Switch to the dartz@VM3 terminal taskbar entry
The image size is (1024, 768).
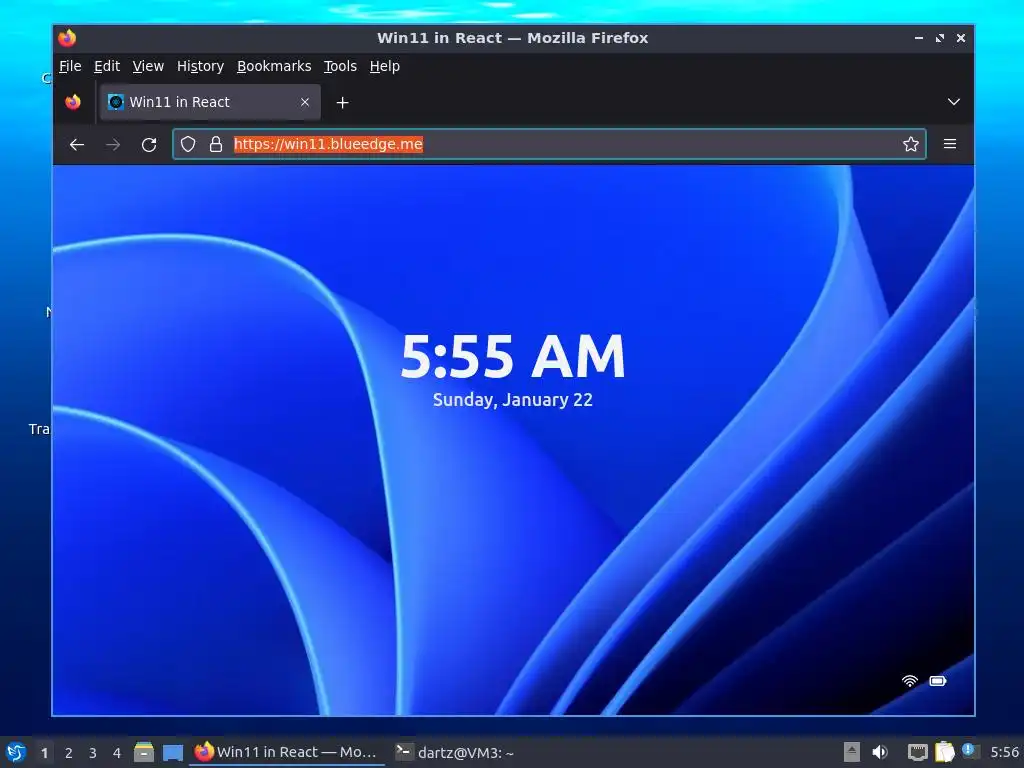click(455, 752)
